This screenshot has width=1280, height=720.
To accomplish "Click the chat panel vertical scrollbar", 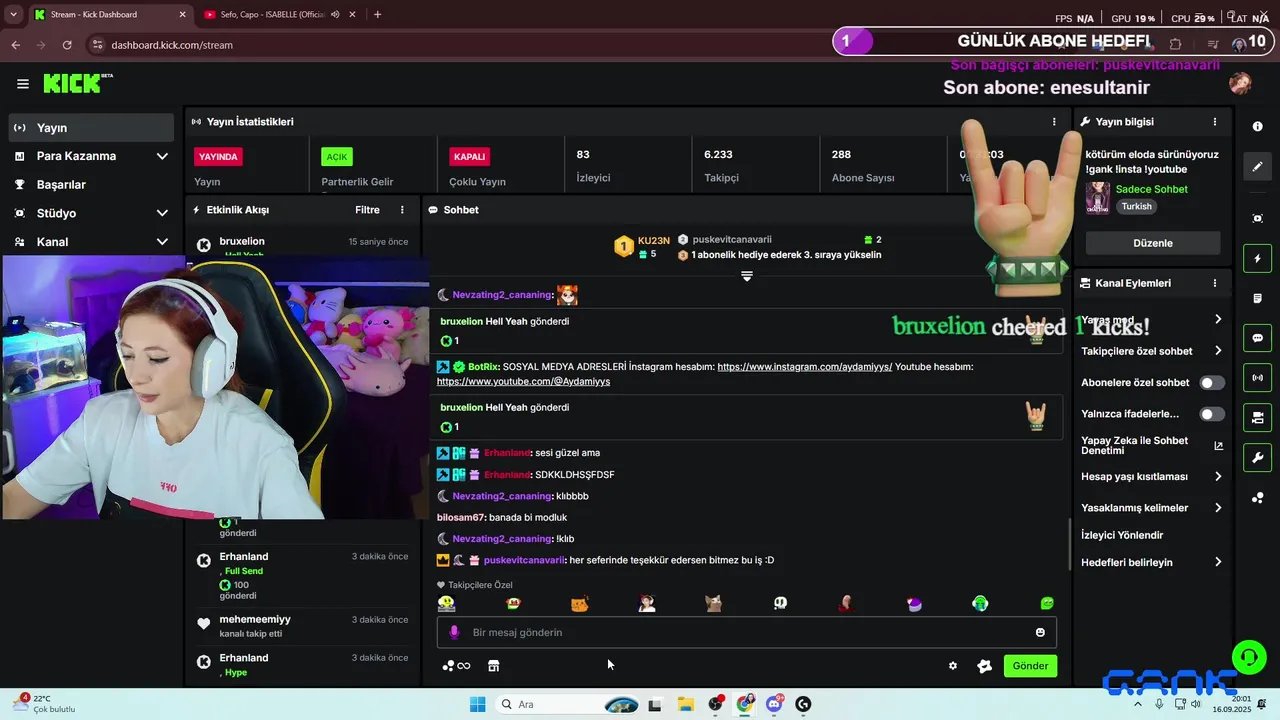I will tap(1069, 544).
